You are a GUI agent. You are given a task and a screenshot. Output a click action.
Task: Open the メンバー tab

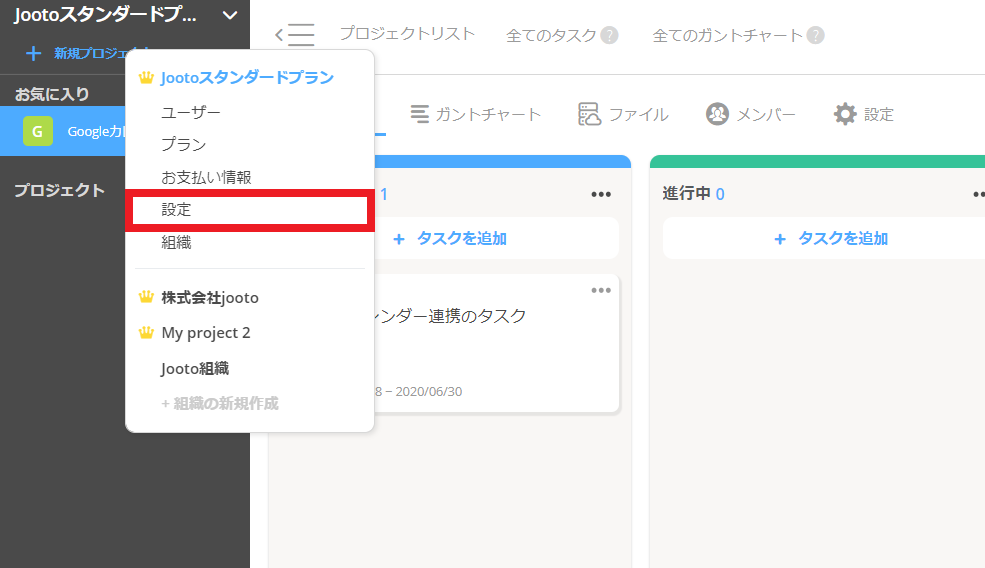pos(766,114)
